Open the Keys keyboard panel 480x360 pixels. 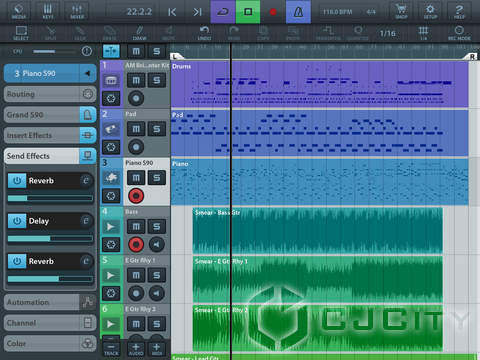48,11
